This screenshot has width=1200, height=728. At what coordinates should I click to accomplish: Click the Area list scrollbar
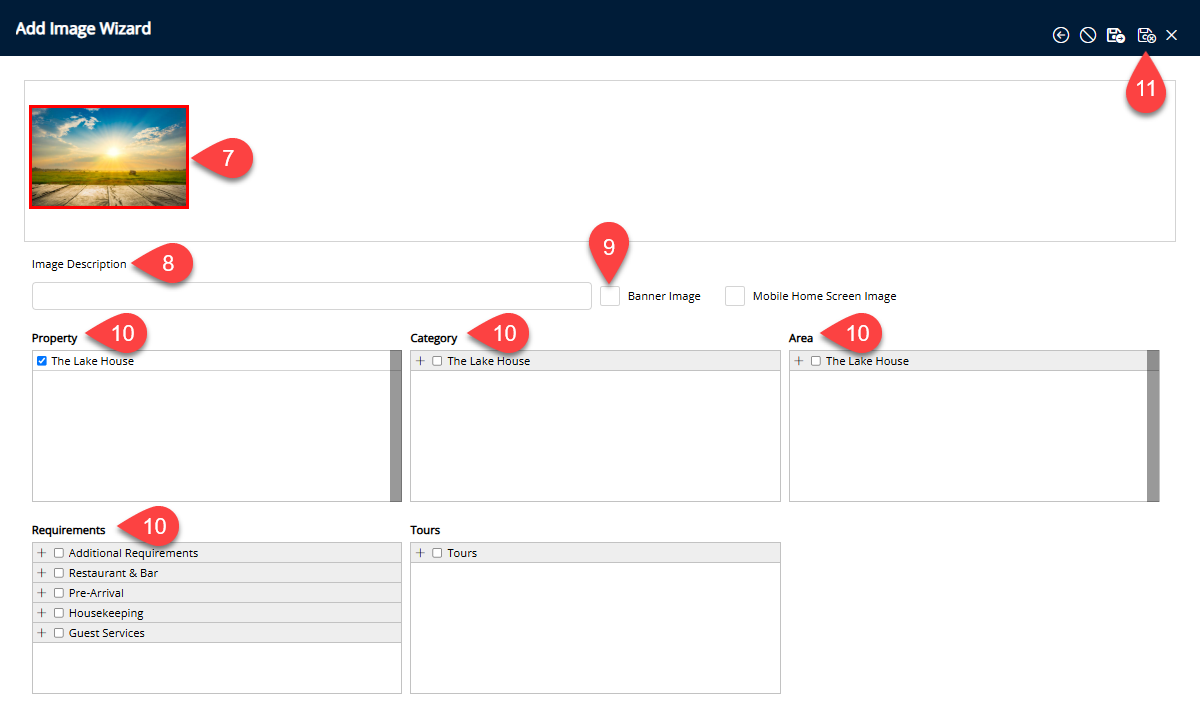click(x=1153, y=426)
